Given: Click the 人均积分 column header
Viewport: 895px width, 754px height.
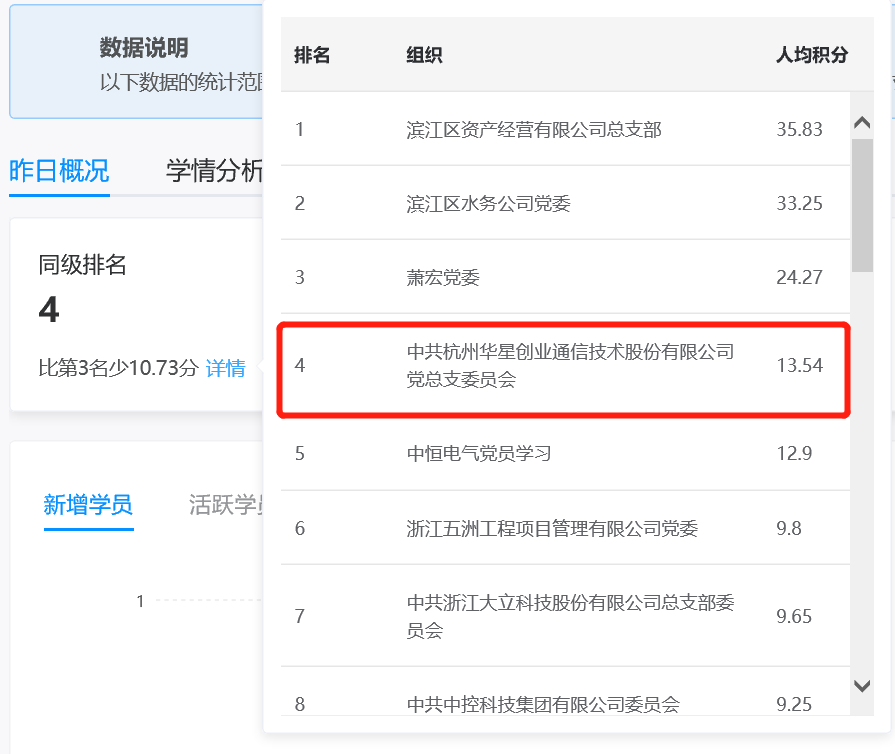Looking at the screenshot, I should (812, 55).
